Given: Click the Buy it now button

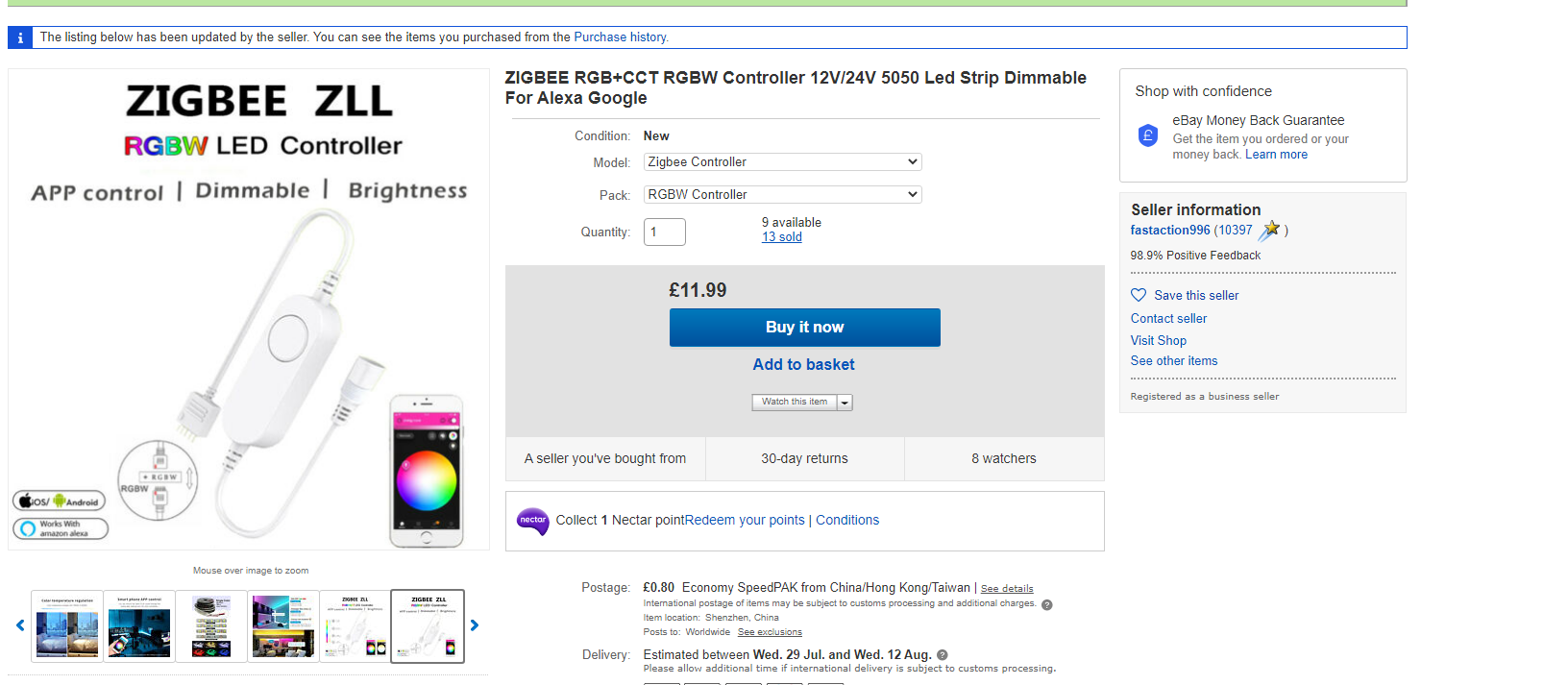Looking at the screenshot, I should coord(804,328).
